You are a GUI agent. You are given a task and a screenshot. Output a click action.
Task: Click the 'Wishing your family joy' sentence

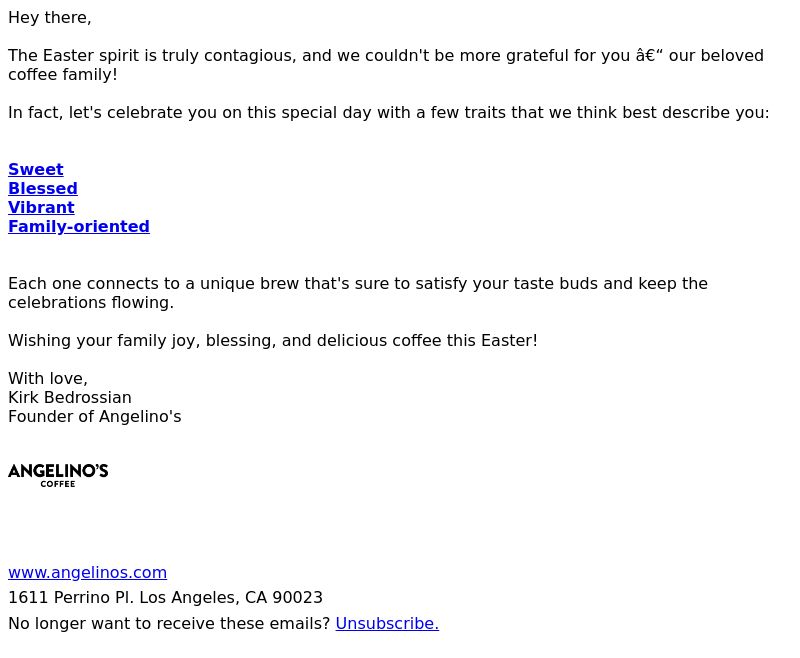pos(273,341)
